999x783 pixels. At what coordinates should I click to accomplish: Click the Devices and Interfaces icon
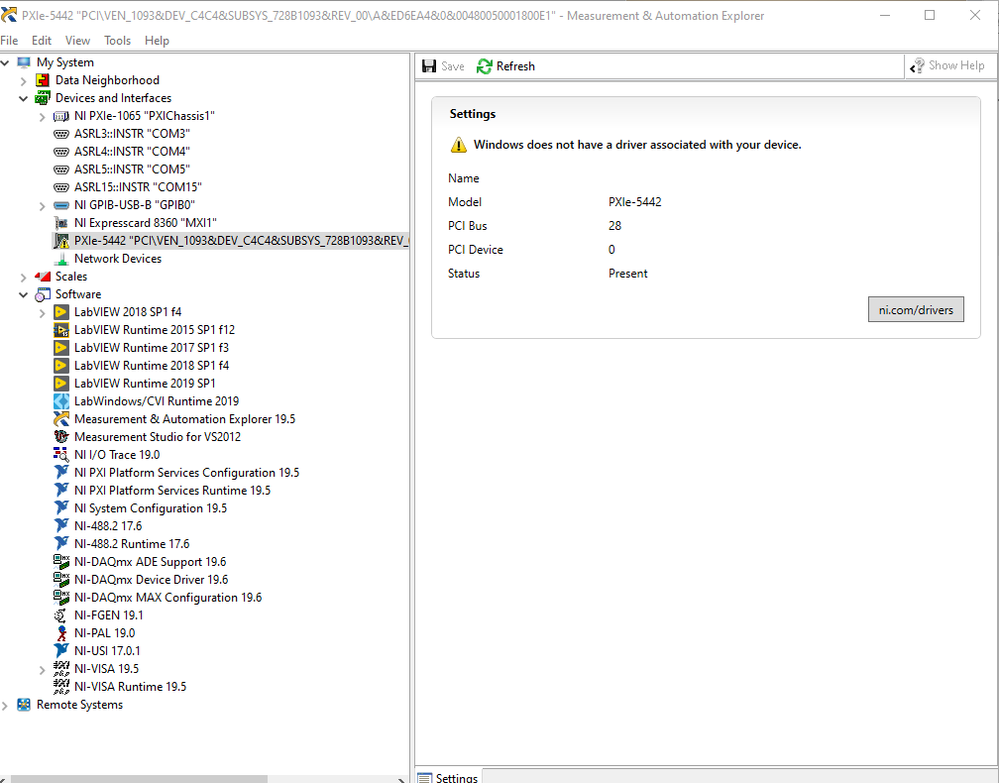tap(42, 98)
